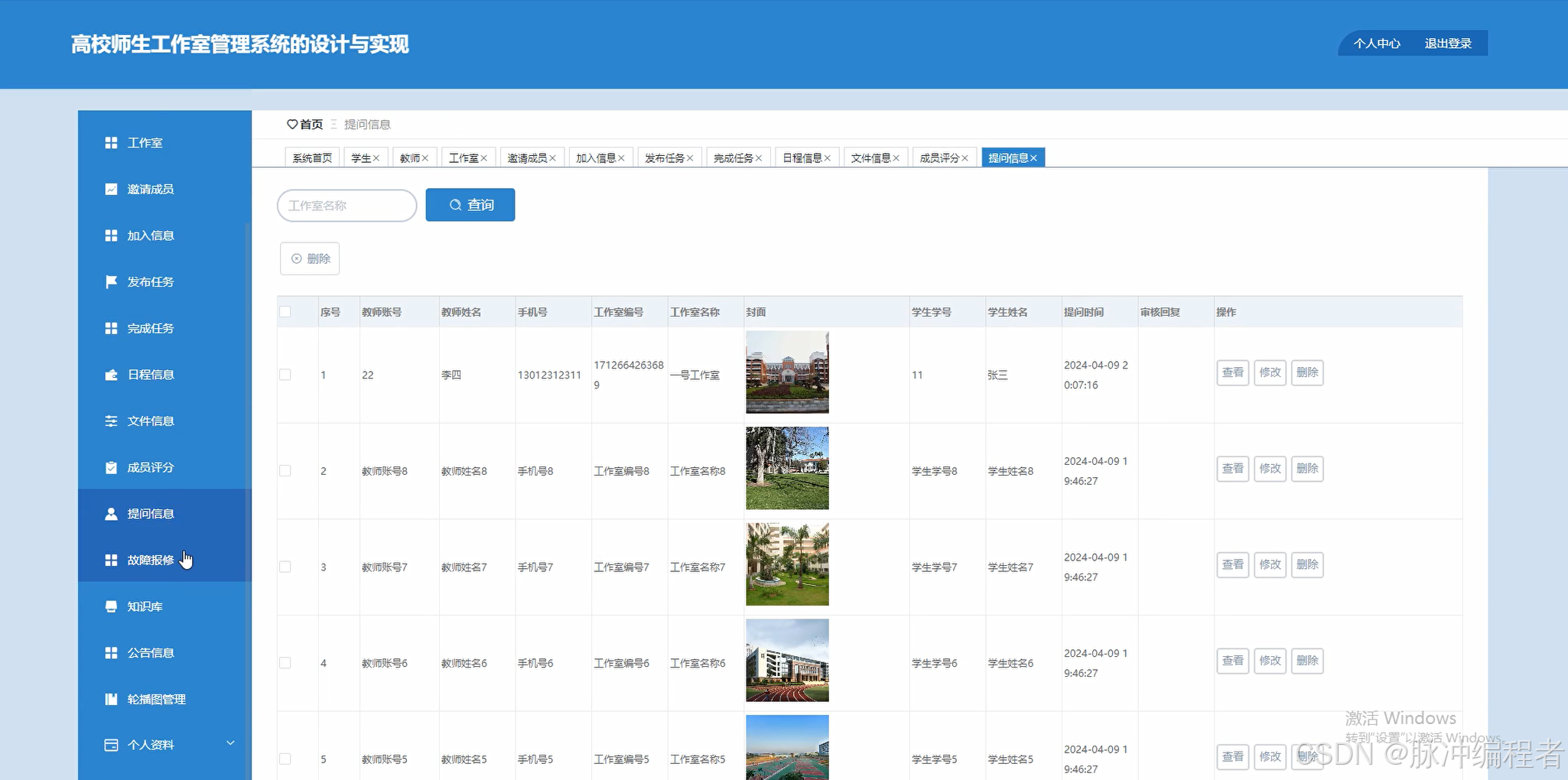Click the 工作室 sidebar grid icon
The image size is (1568, 780).
111,143
